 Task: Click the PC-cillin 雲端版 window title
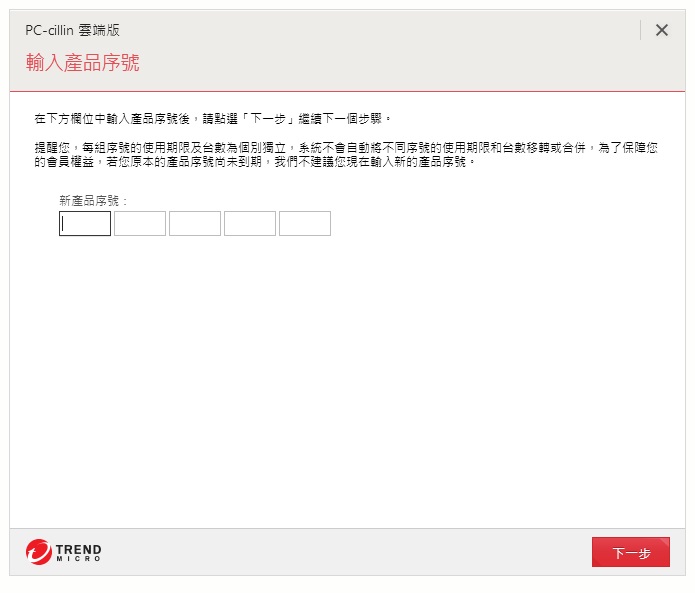(72, 30)
